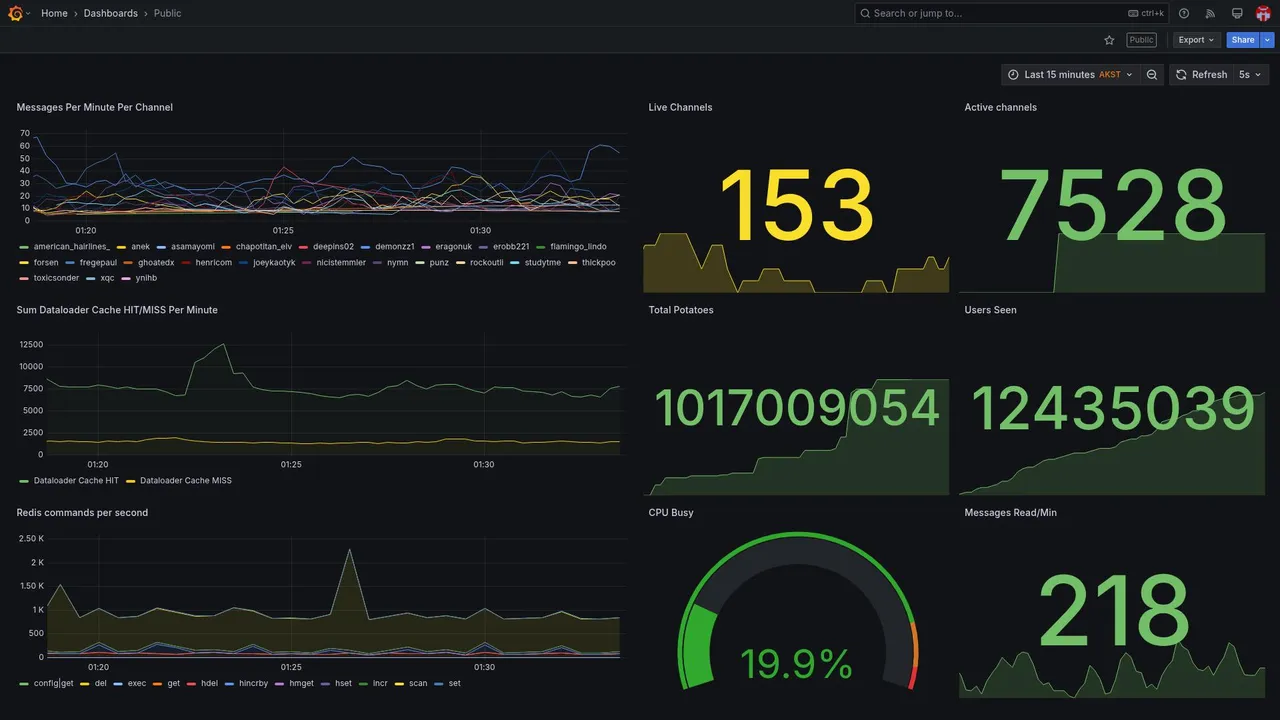Open the Export dropdown
Screen dimensions: 1280x720
1197,40
